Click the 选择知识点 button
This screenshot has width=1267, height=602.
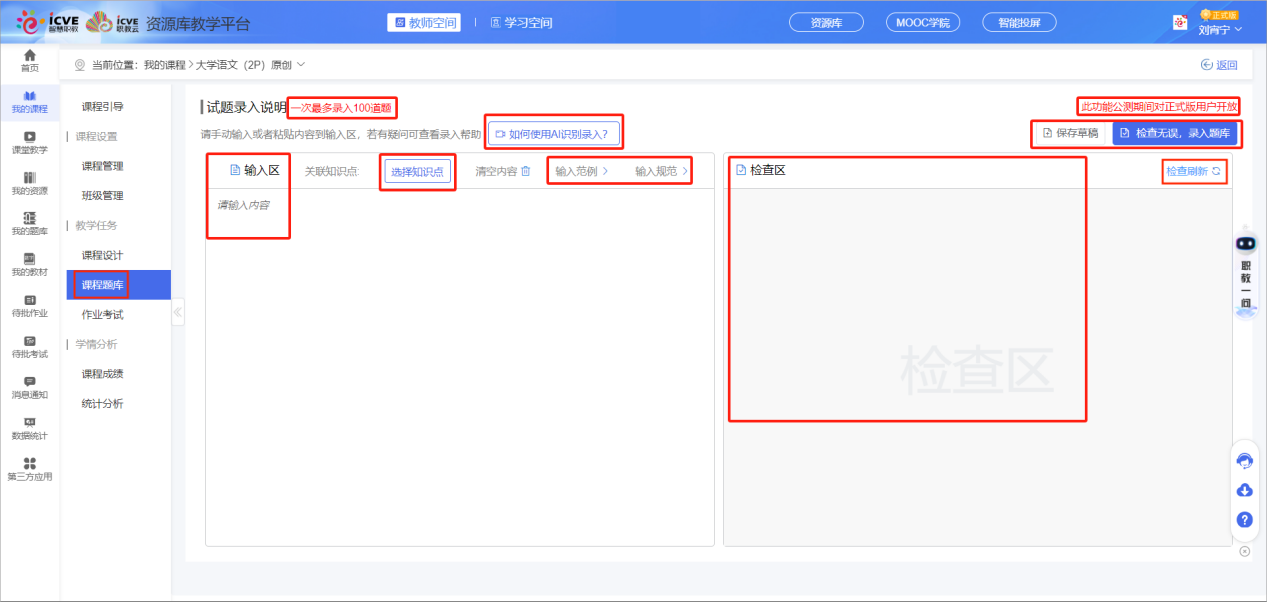[x=417, y=172]
